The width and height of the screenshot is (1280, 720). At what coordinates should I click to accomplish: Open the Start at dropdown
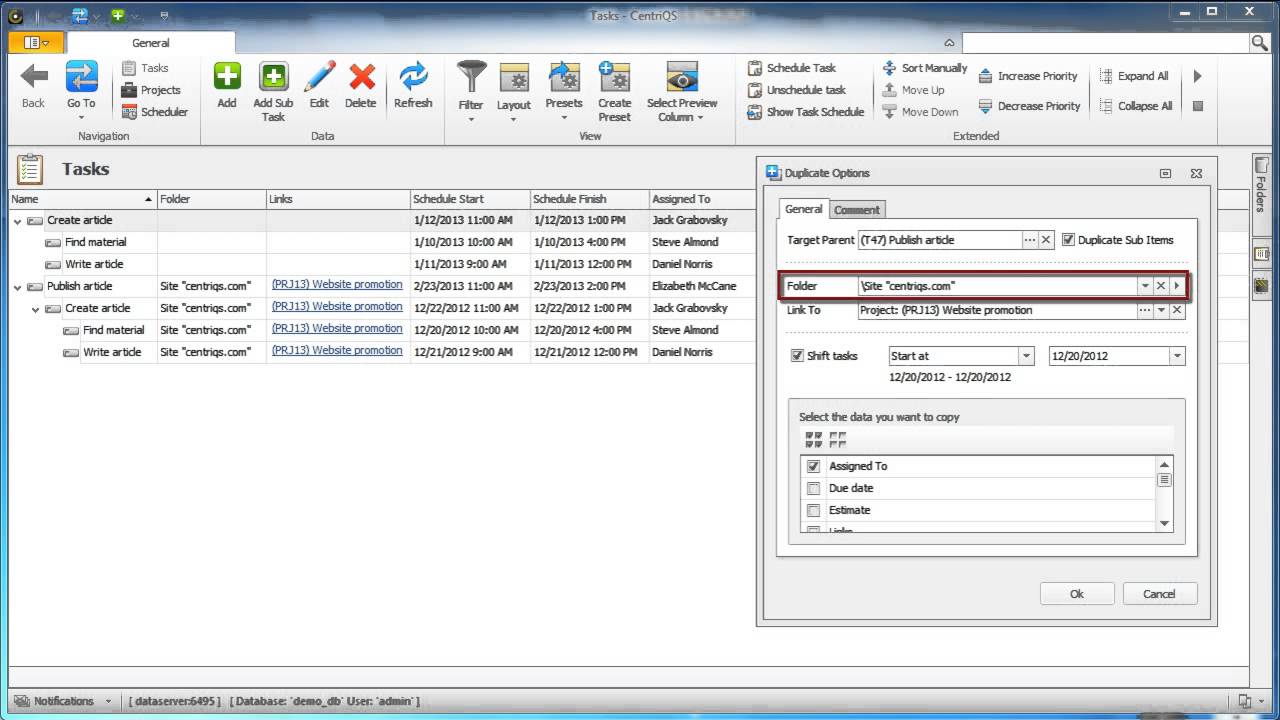(1026, 356)
